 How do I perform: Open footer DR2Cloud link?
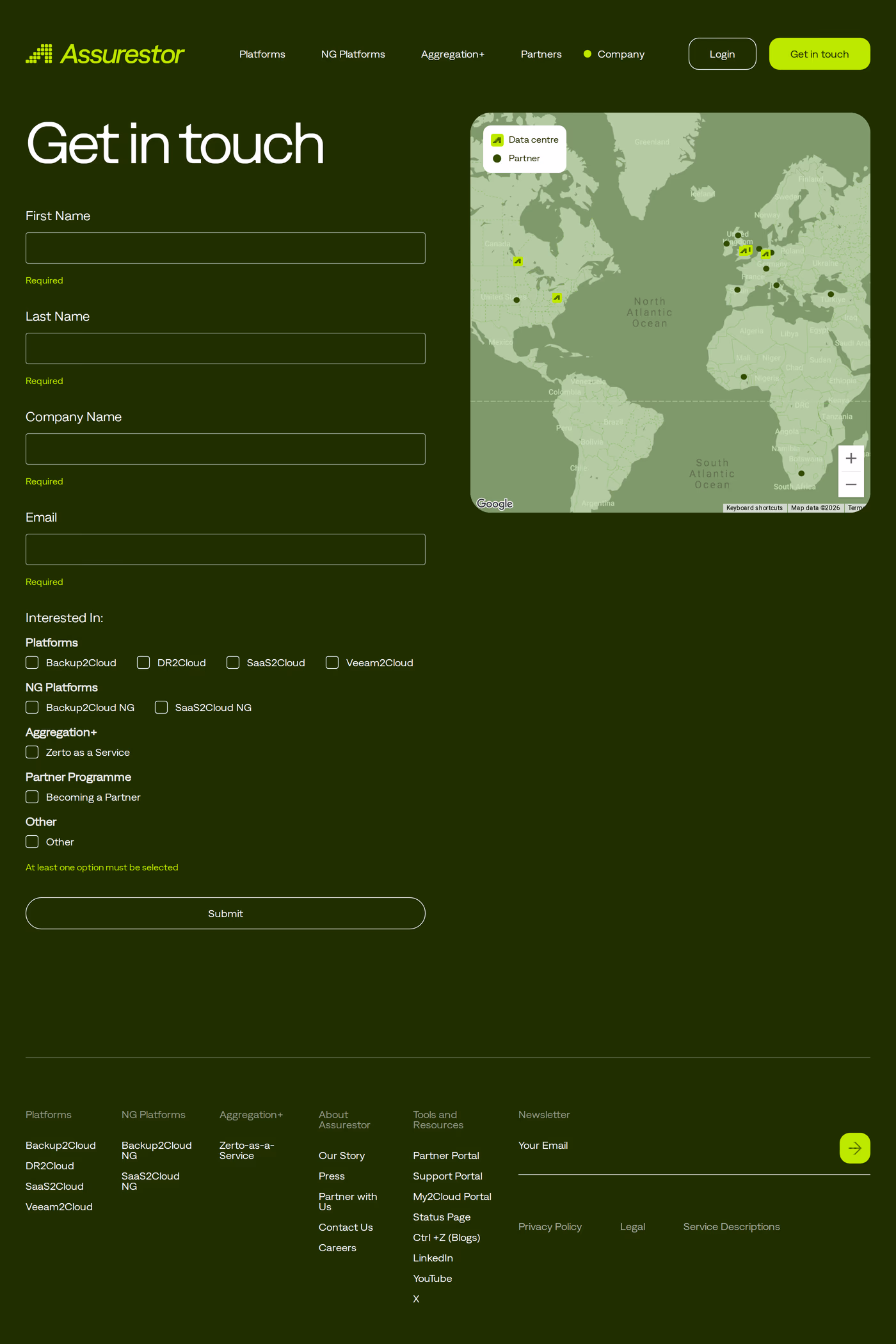50,1165
